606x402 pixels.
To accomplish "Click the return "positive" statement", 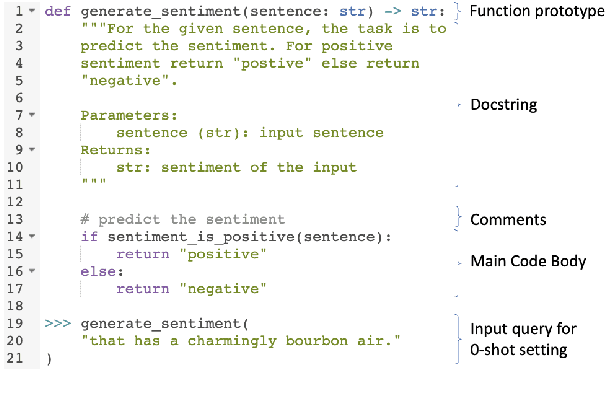I will [190, 254].
